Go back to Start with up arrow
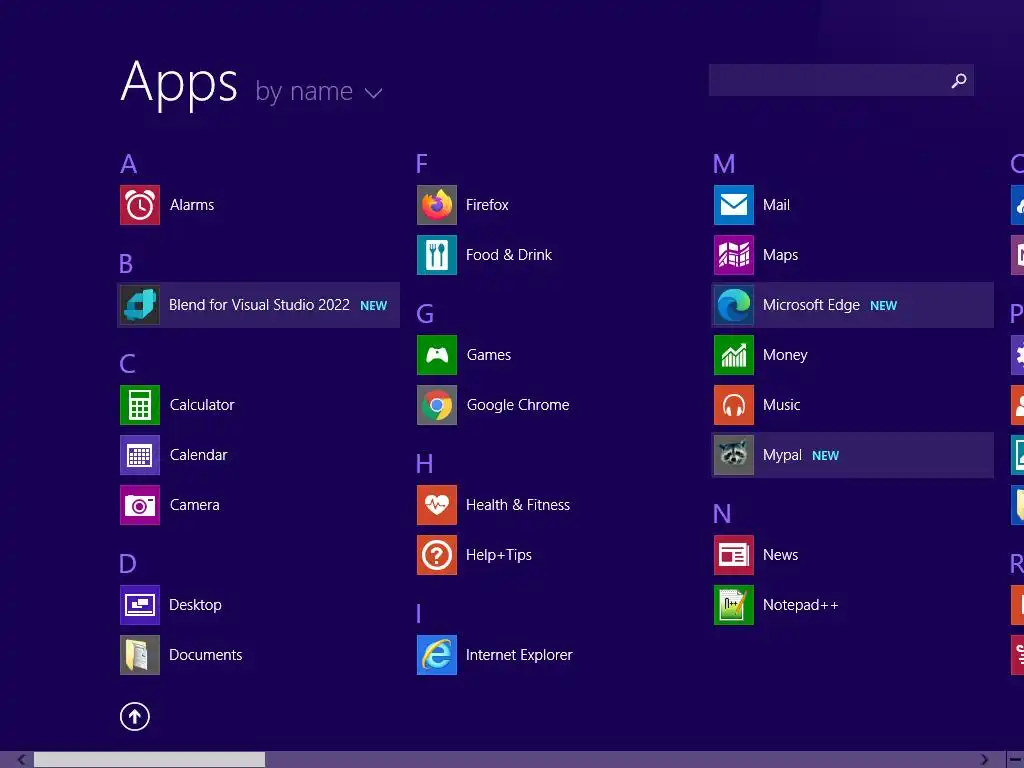Viewport: 1024px width, 768px height. tap(135, 716)
